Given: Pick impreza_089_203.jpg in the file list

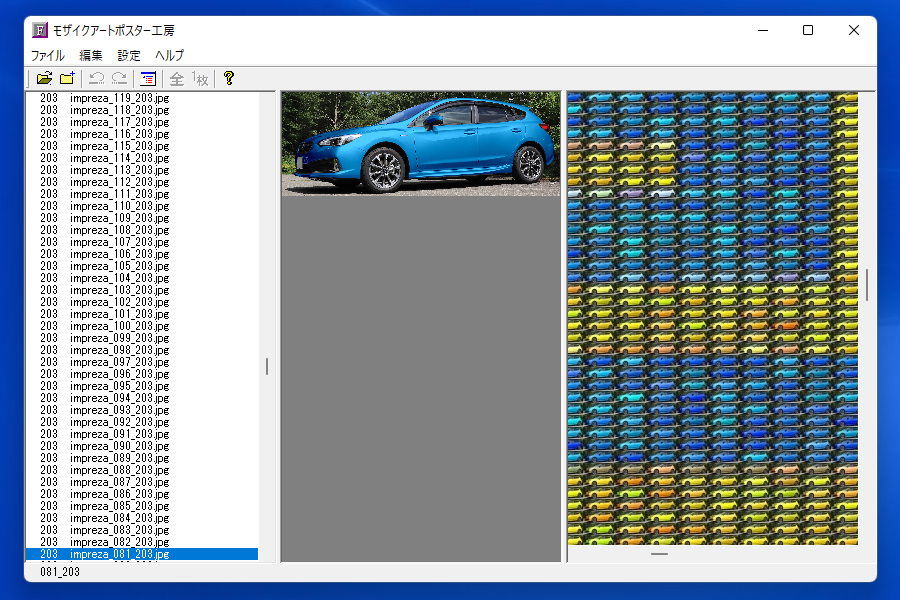Looking at the screenshot, I should tap(142, 458).
